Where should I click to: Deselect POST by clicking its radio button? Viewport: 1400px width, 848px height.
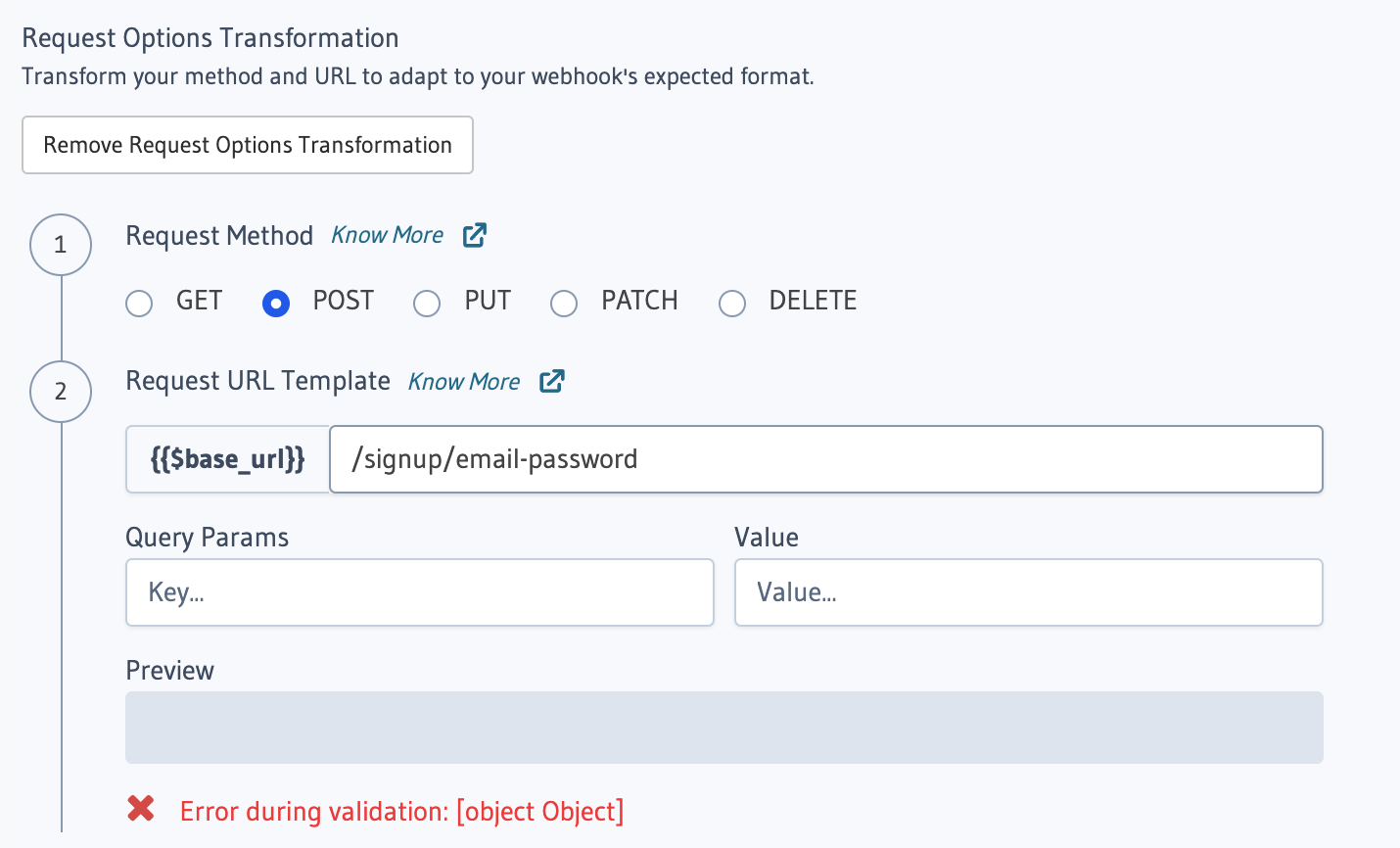(x=276, y=304)
